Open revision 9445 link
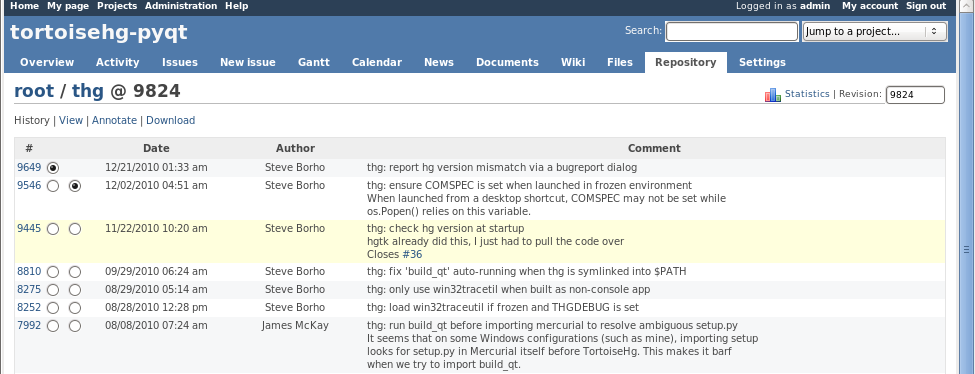 pyautogui.click(x=29, y=229)
